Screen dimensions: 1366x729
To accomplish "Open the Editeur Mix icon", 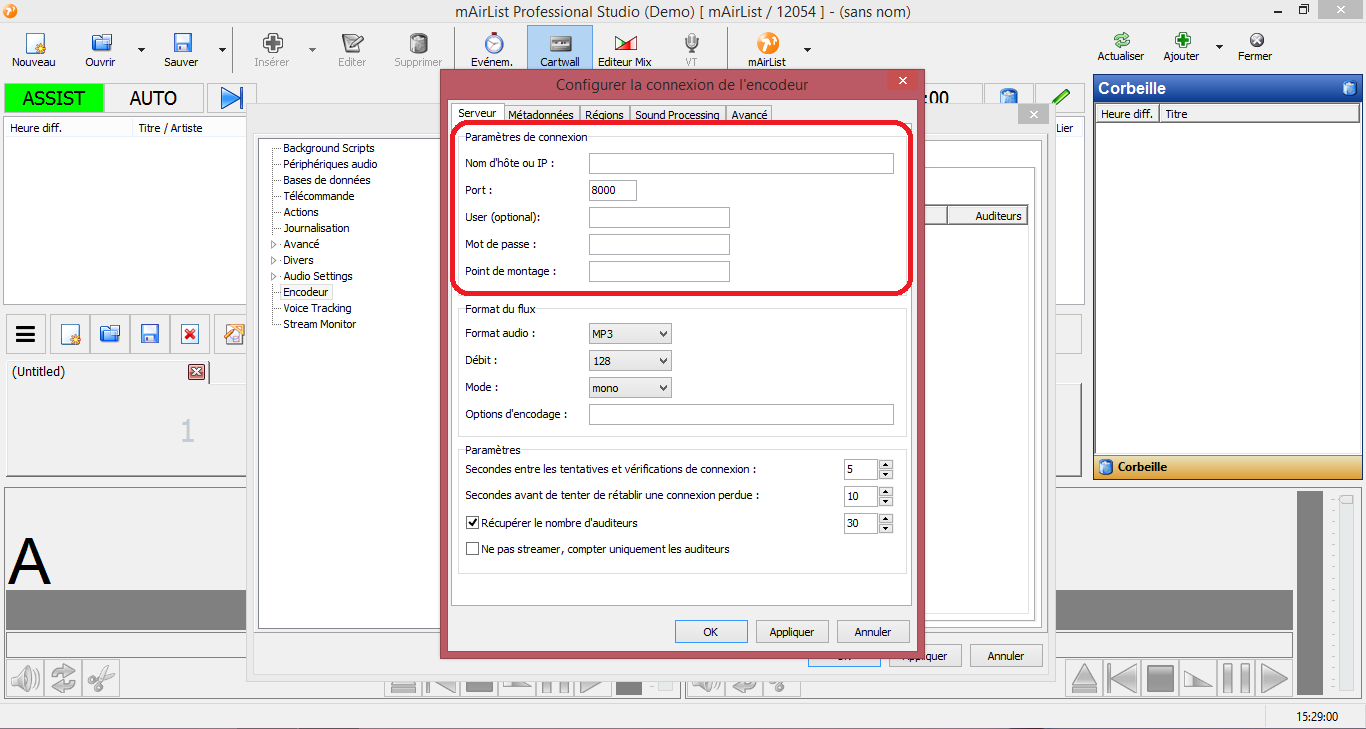I will click(625, 44).
